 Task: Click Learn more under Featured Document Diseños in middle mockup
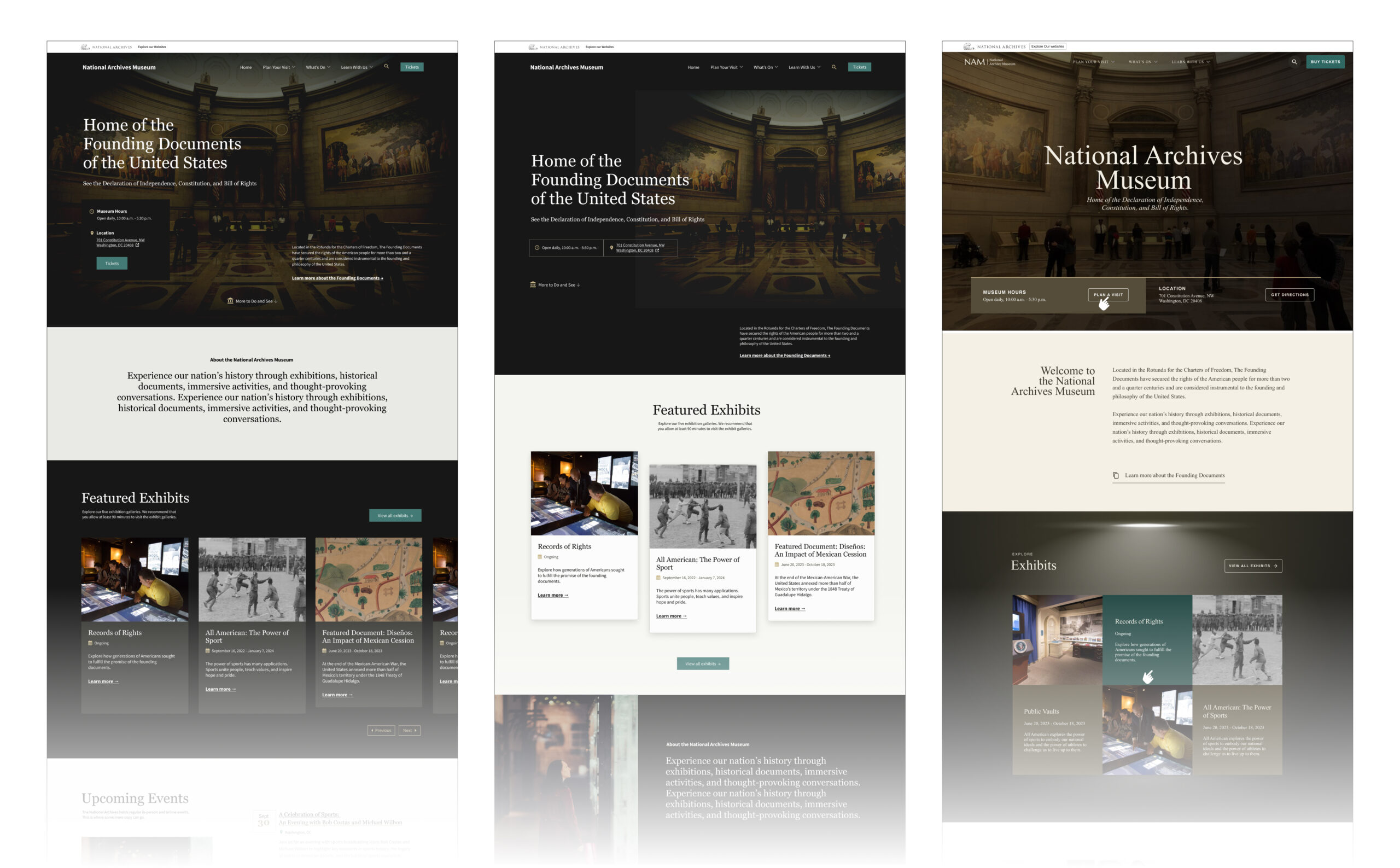pyautogui.click(x=790, y=609)
